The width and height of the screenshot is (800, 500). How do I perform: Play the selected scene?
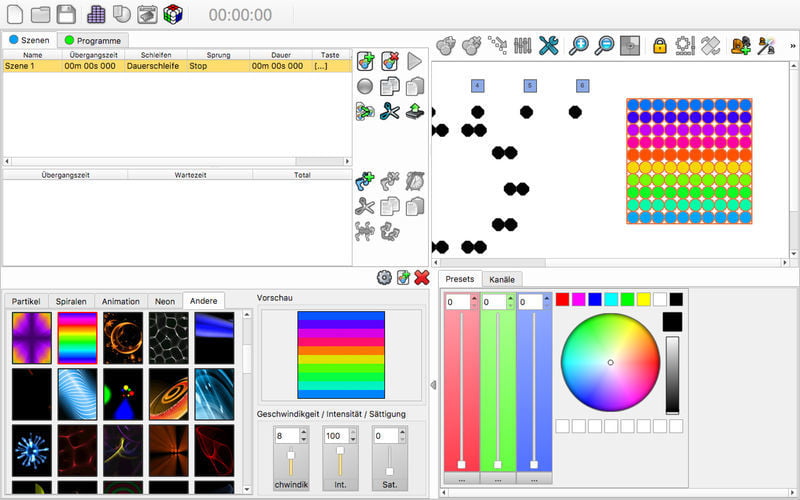pyautogui.click(x=414, y=61)
